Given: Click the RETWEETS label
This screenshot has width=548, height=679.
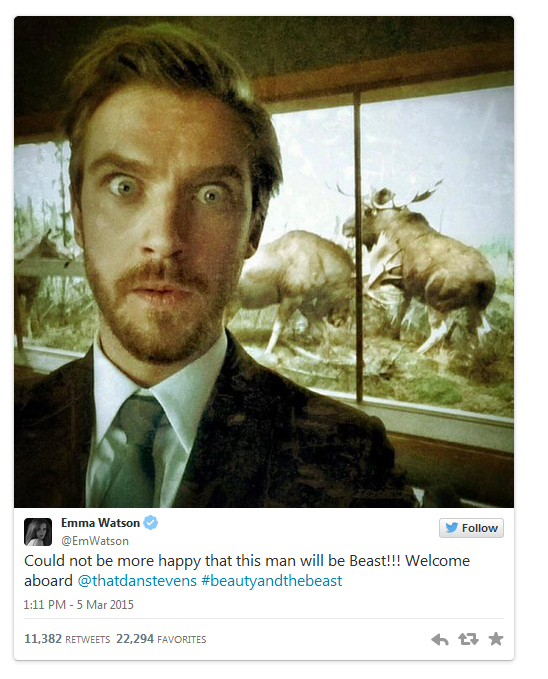Looking at the screenshot, I should (88, 640).
